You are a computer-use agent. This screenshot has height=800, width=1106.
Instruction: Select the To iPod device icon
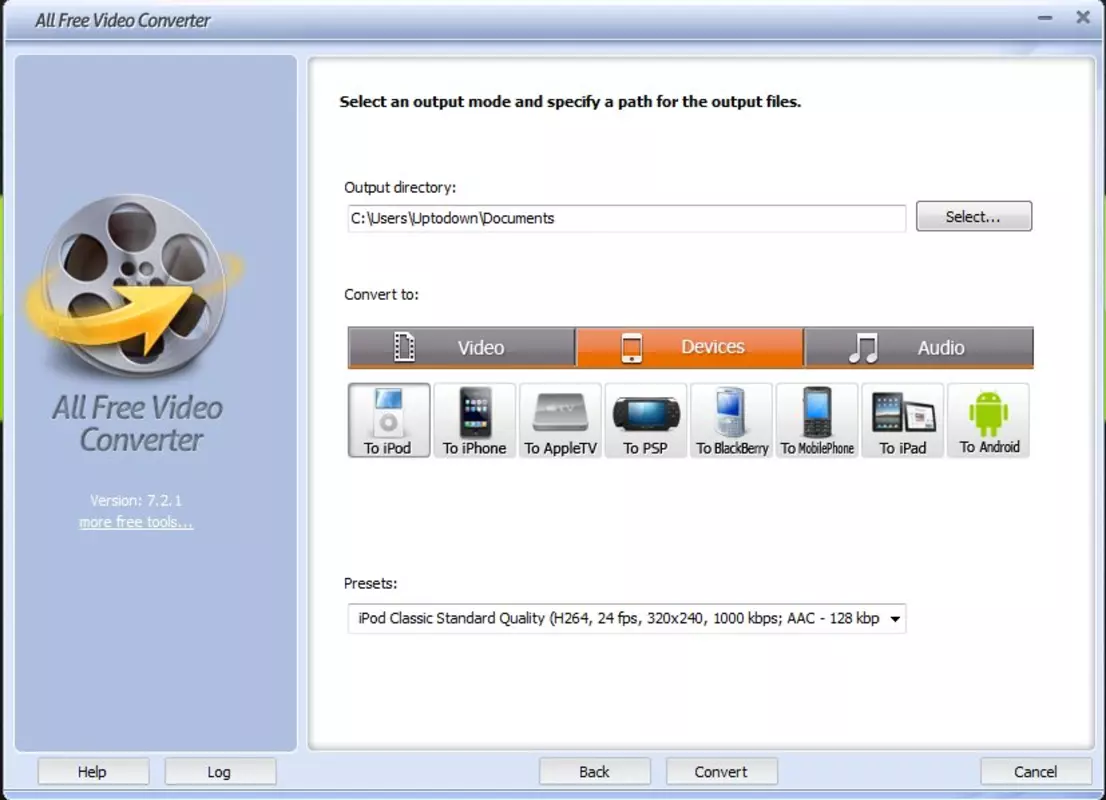(x=389, y=420)
